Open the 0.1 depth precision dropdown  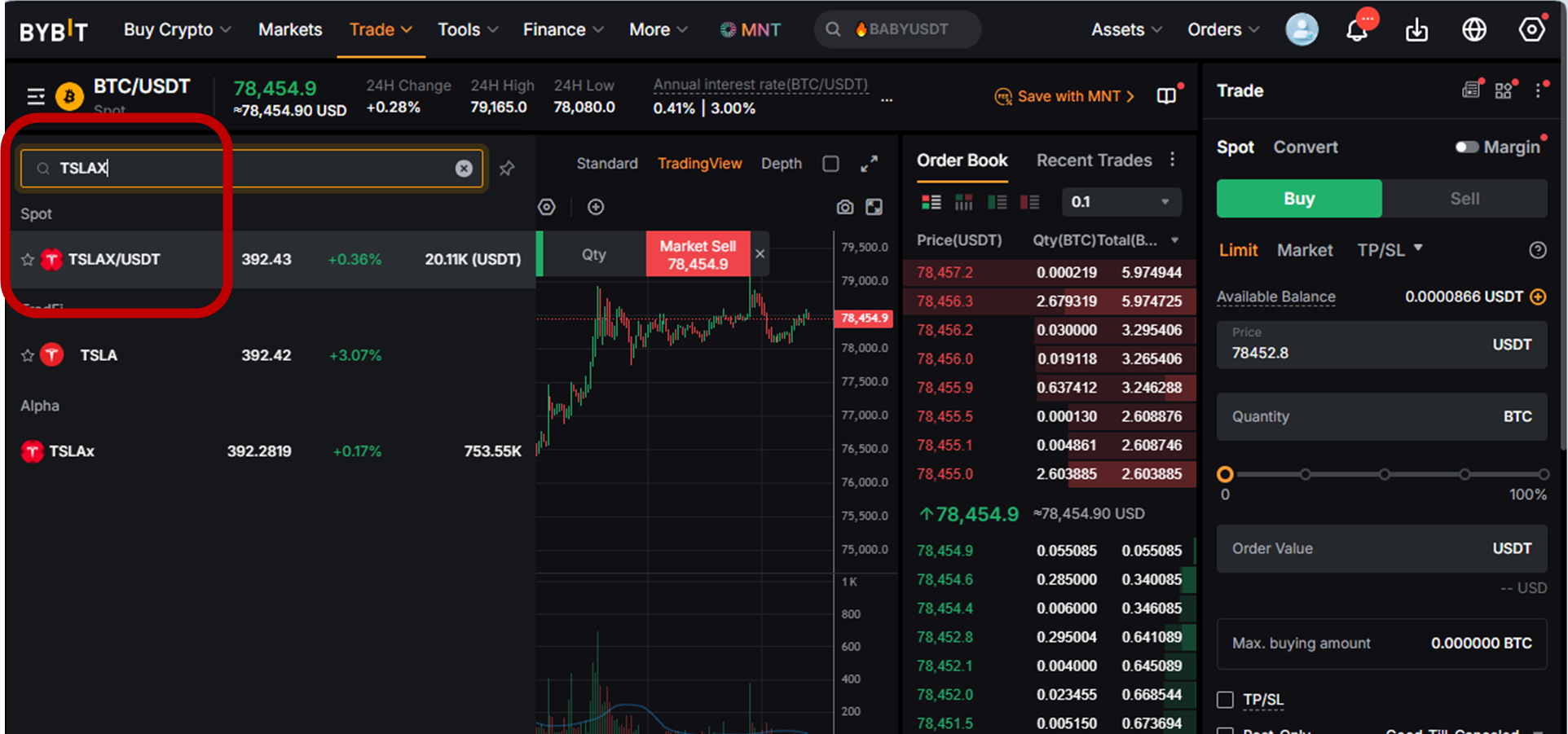point(1121,202)
